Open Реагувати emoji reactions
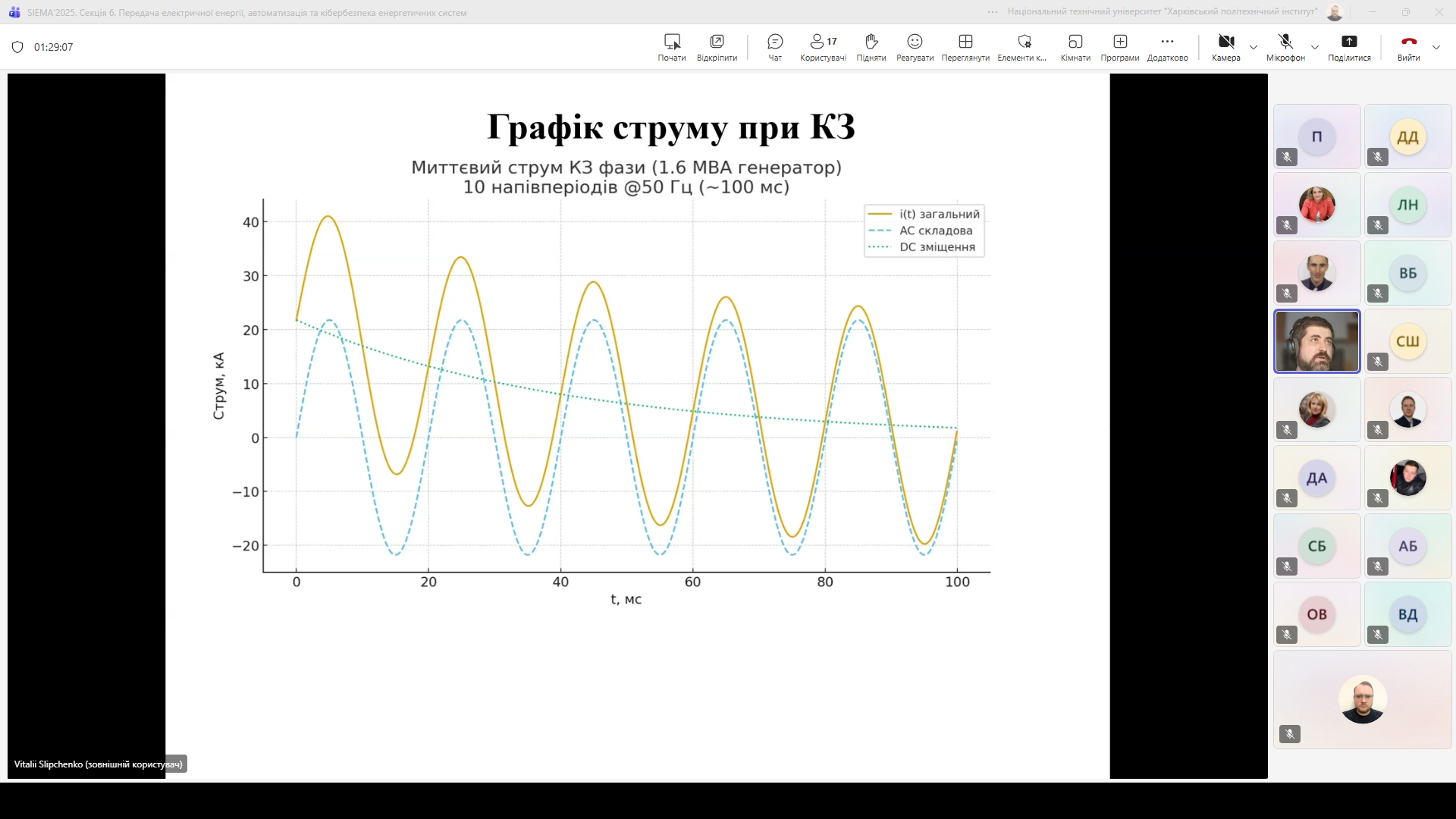The width and height of the screenshot is (1456, 819). (x=915, y=46)
